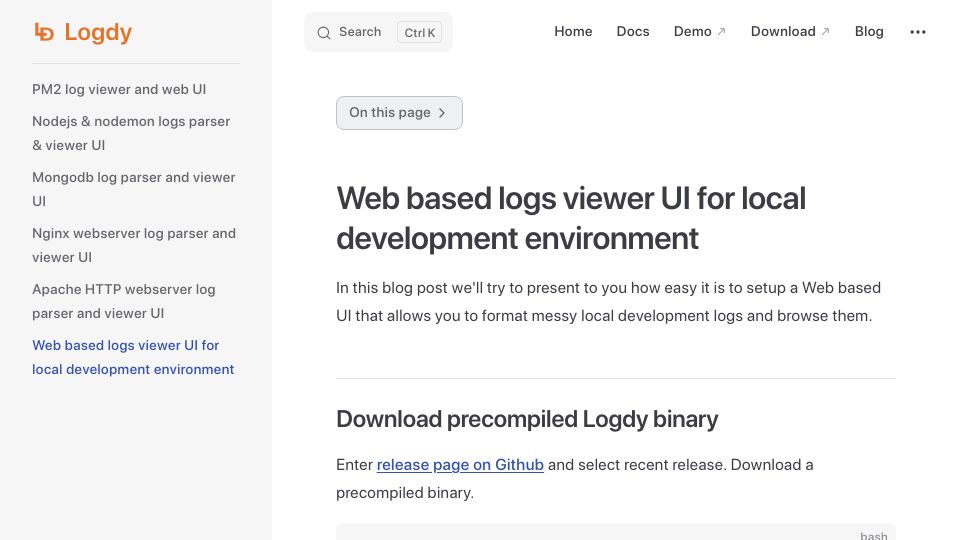The height and width of the screenshot is (540, 960).
Task: Open the Blog nav item
Action: pyautogui.click(x=869, y=31)
